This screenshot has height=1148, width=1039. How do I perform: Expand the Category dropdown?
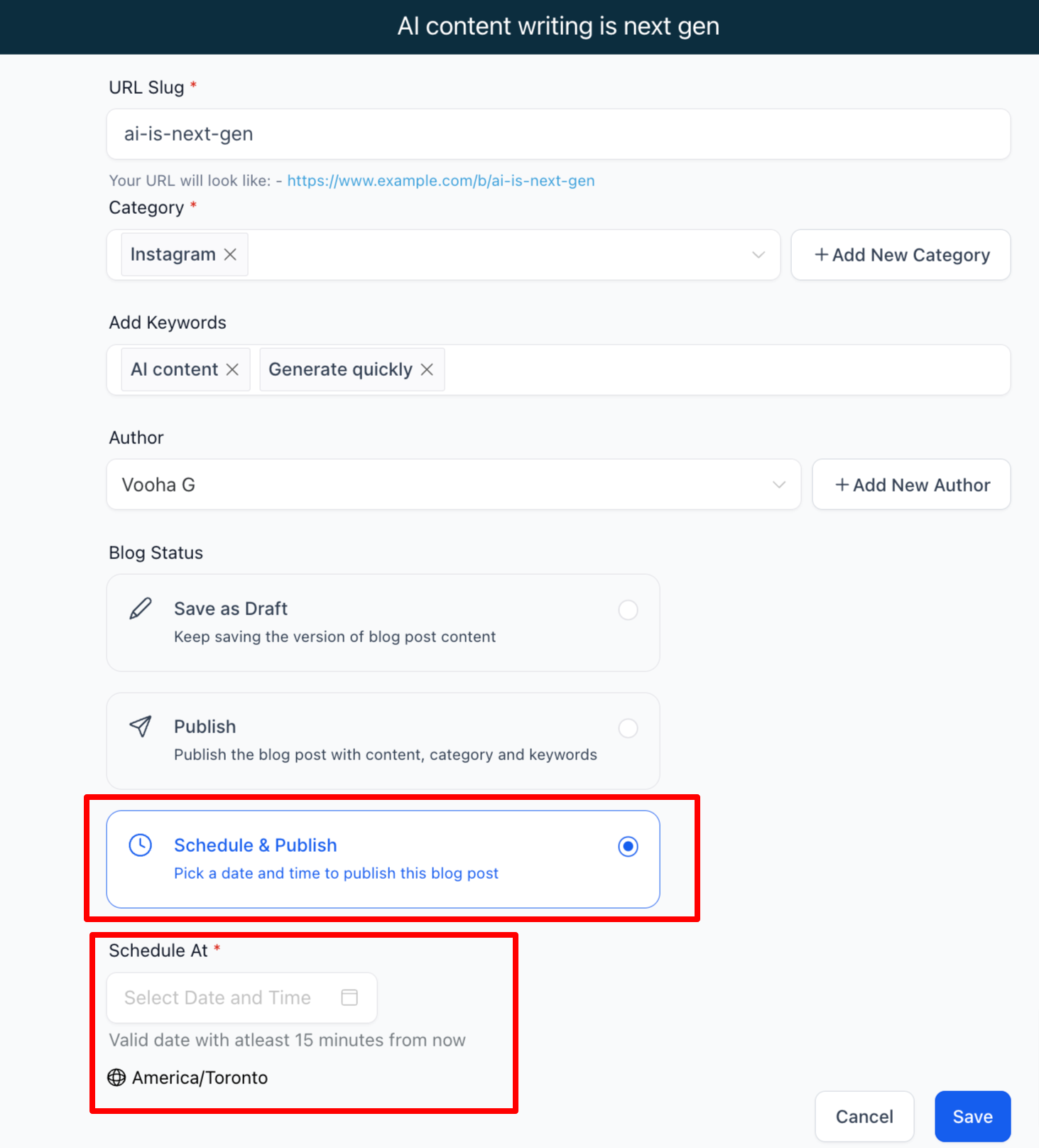(x=757, y=254)
